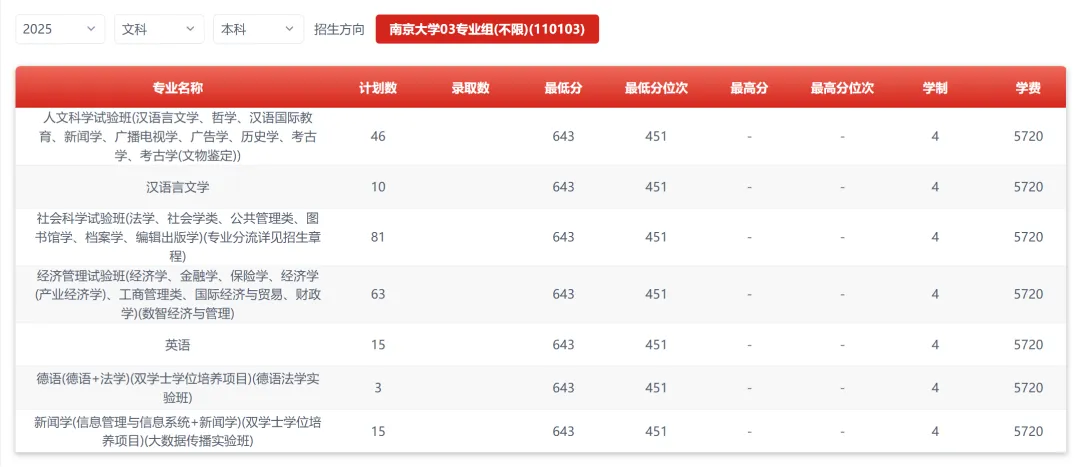Click duration 4 in the 汉语言文学 row
This screenshot has height=467, width=1080.
click(x=935, y=187)
